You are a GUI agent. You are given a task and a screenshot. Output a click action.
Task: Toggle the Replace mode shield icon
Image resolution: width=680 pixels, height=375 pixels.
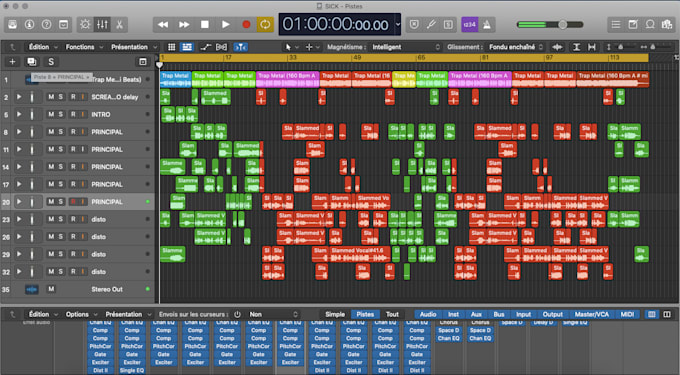pyautogui.click(x=414, y=25)
